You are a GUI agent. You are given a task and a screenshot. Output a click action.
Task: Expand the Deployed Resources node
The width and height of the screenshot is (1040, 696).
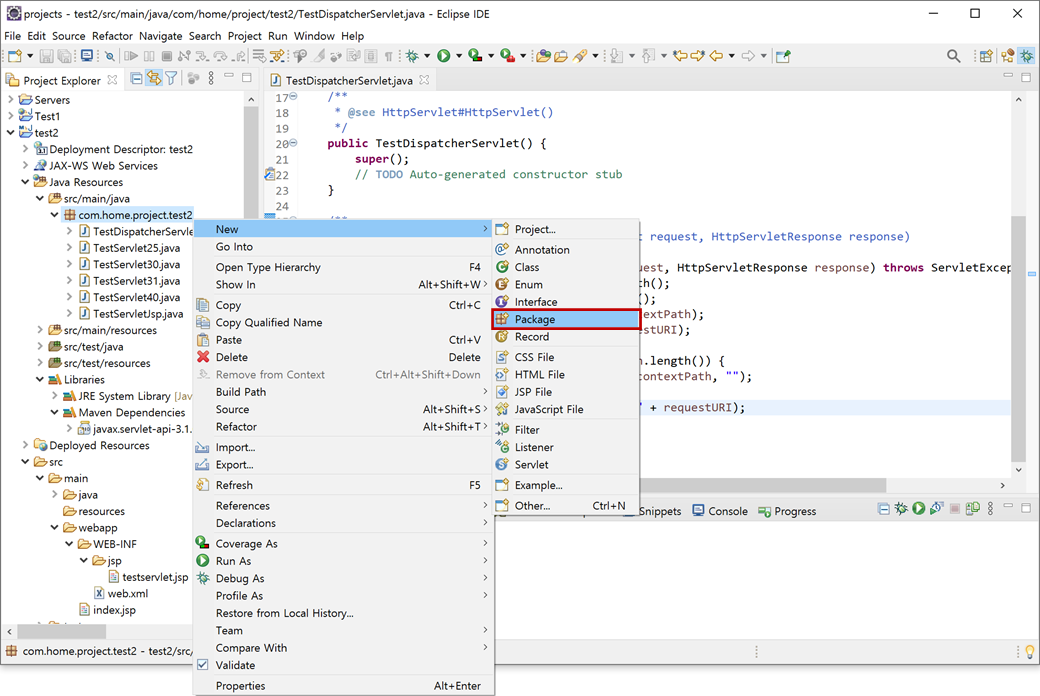25,445
